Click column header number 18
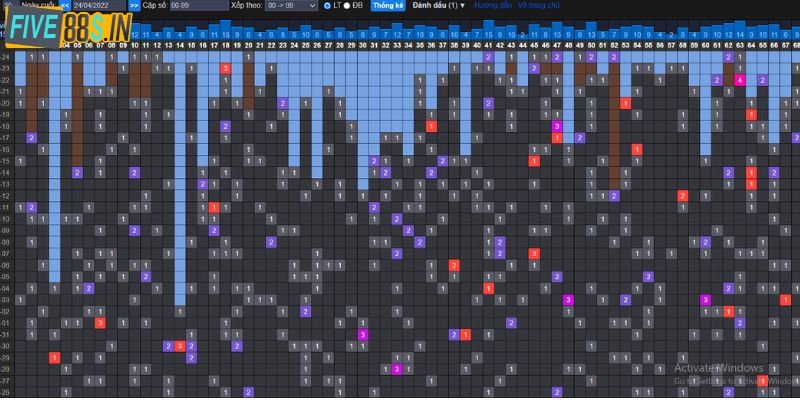This screenshot has width=800, height=400. pos(225,46)
